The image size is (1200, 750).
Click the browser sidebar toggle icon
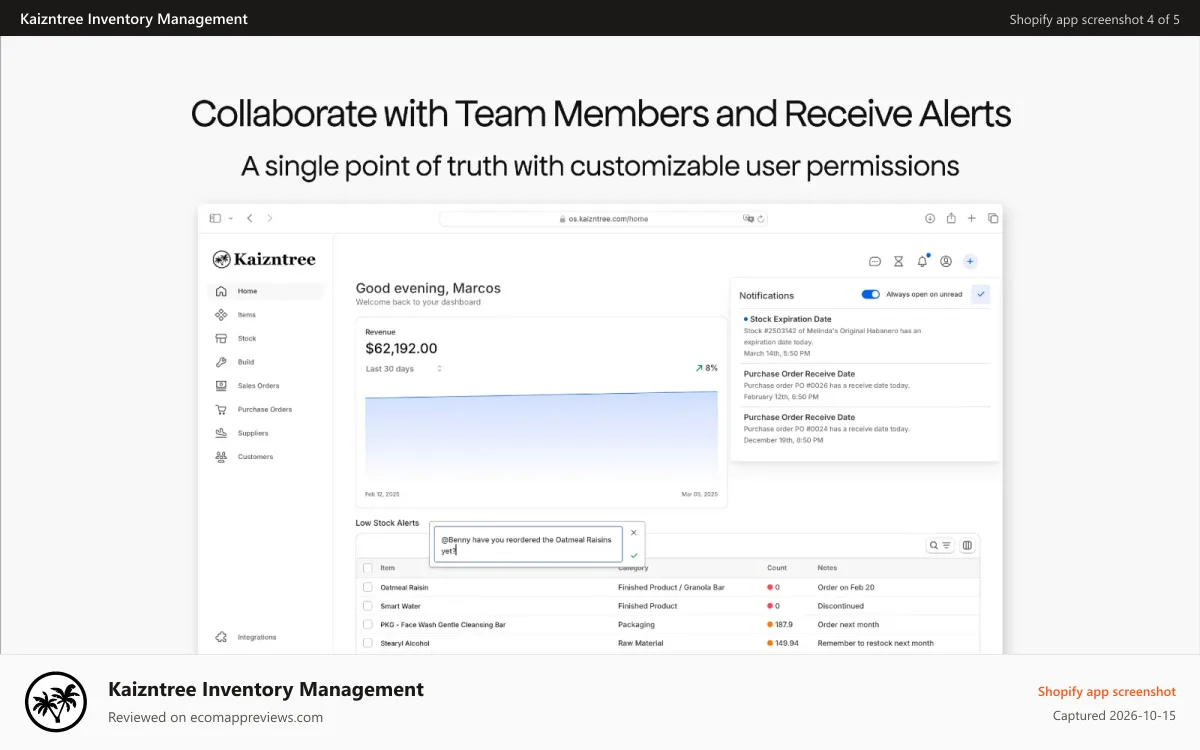click(215, 218)
